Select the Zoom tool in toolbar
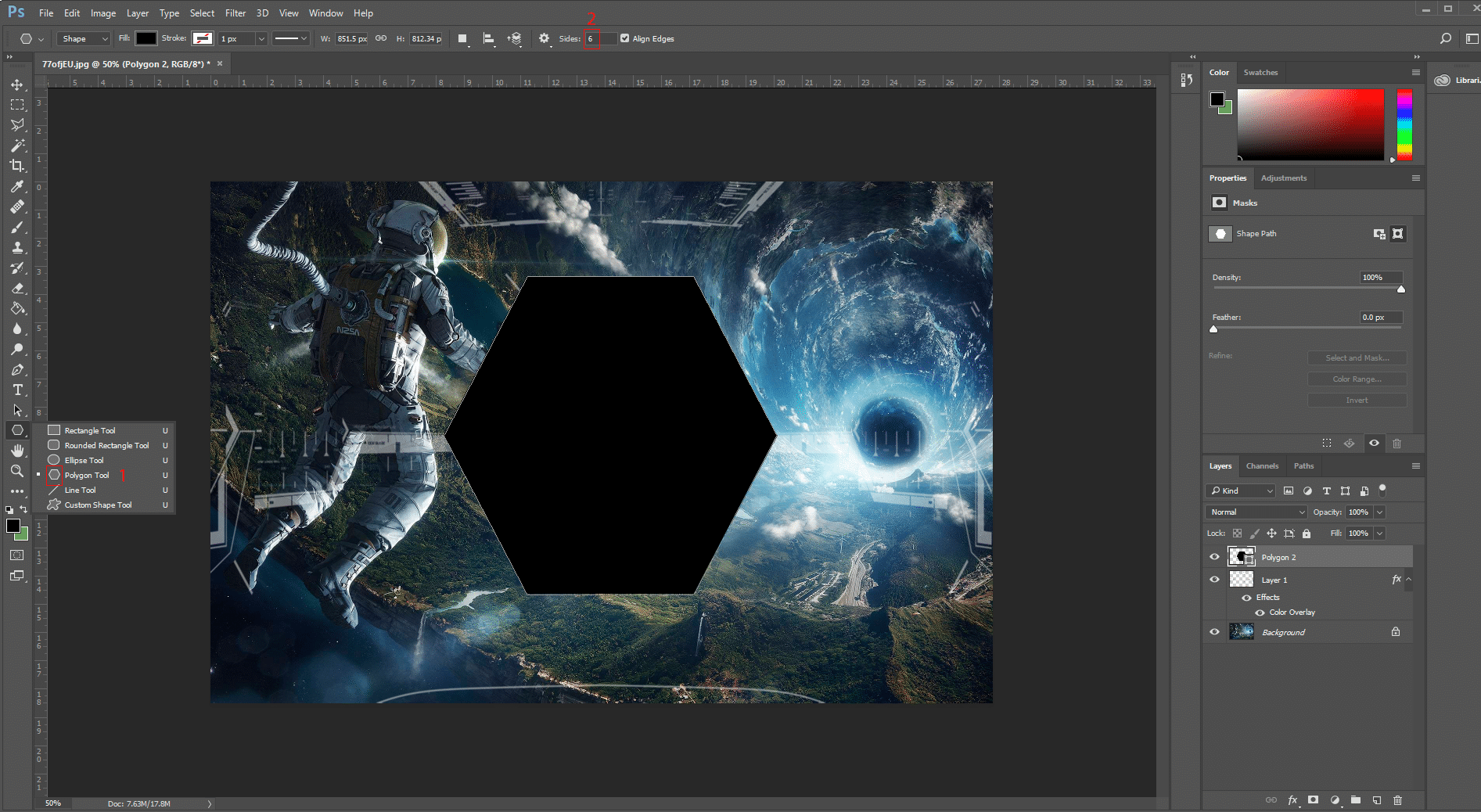This screenshot has width=1481, height=812. 17,470
